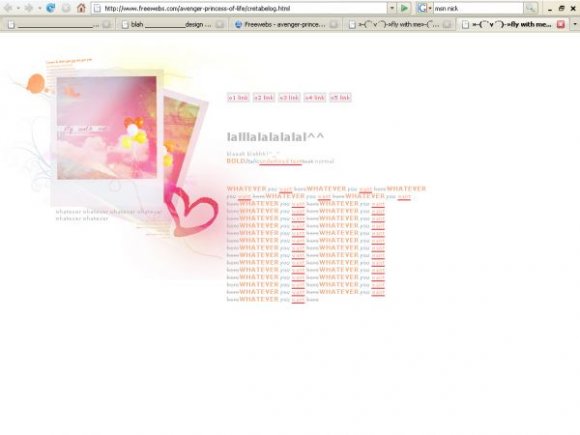This screenshot has height=435, width=580.
Task: Open the tab list dropdown arrow
Action: tap(574, 24)
